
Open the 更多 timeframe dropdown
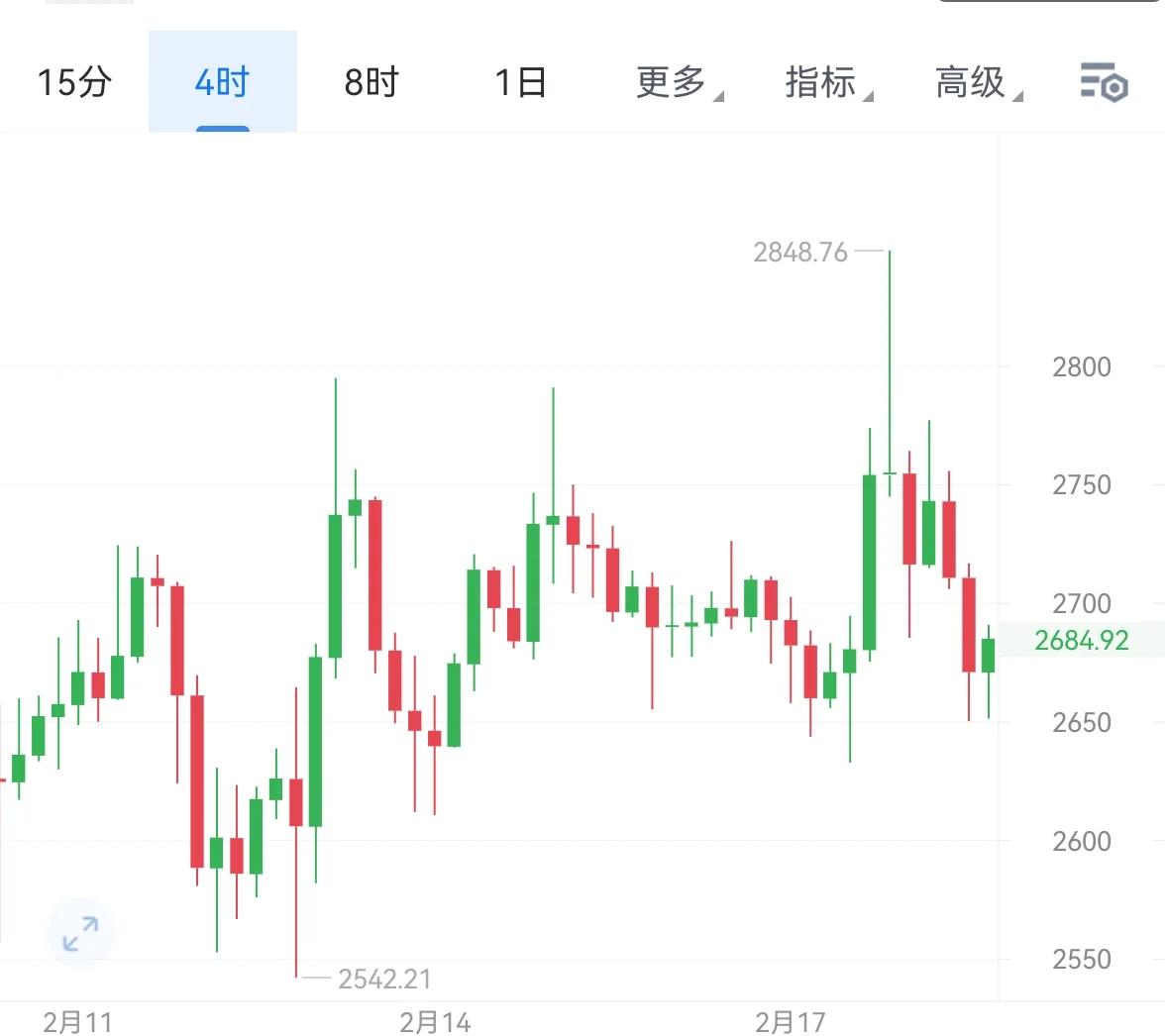click(x=670, y=84)
